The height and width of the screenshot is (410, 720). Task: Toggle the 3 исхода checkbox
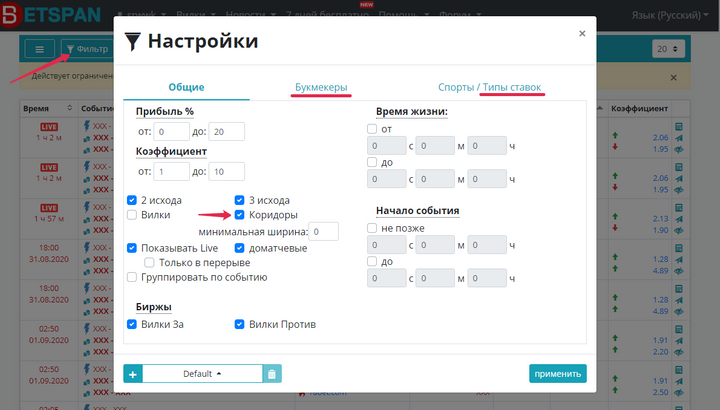pos(239,200)
